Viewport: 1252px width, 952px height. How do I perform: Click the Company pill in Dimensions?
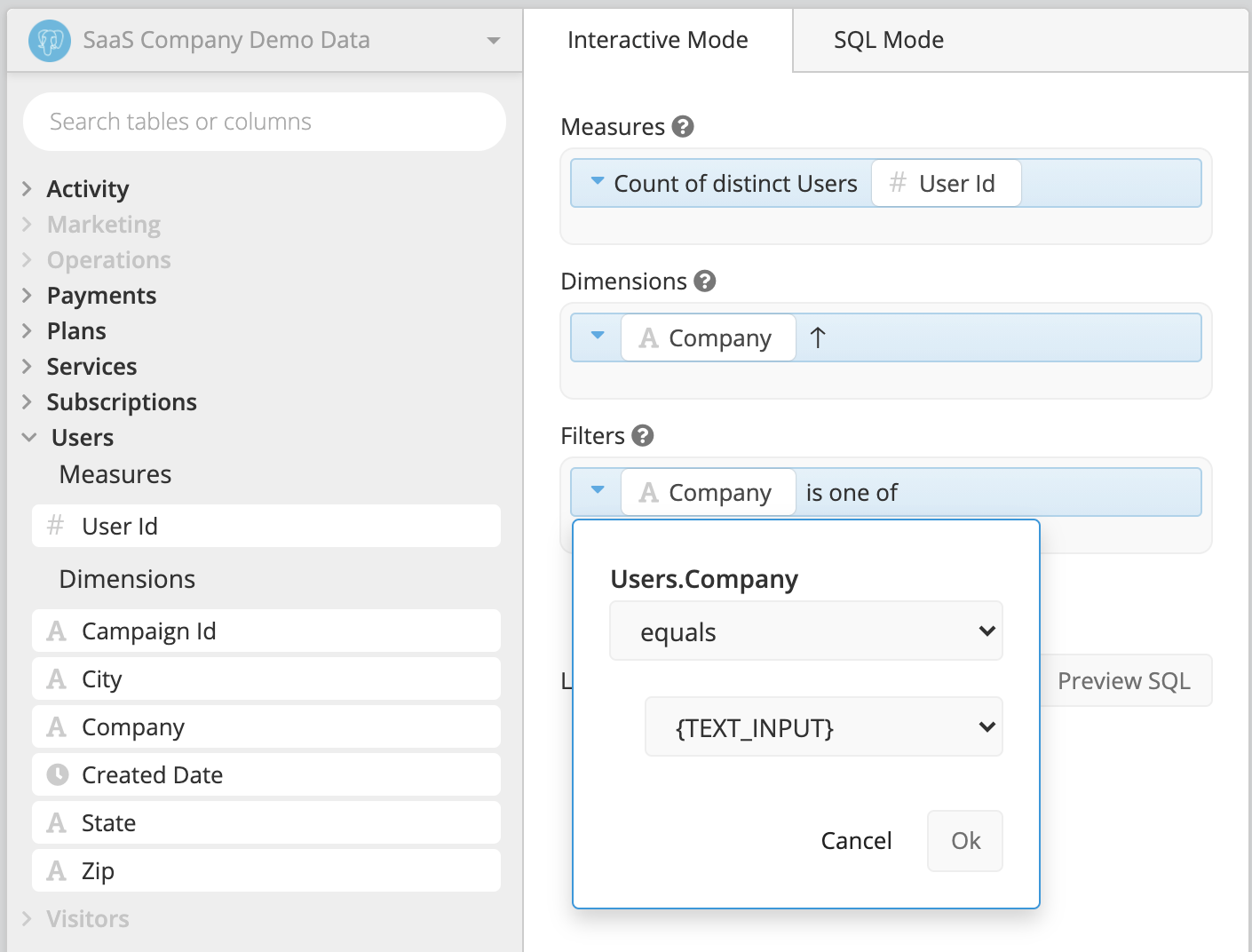click(x=708, y=337)
